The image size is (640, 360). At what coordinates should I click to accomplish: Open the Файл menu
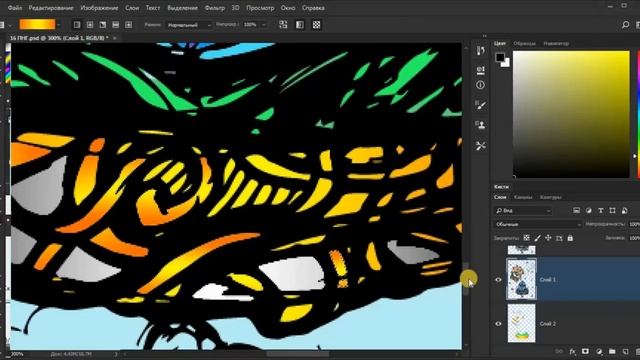[x=15, y=8]
